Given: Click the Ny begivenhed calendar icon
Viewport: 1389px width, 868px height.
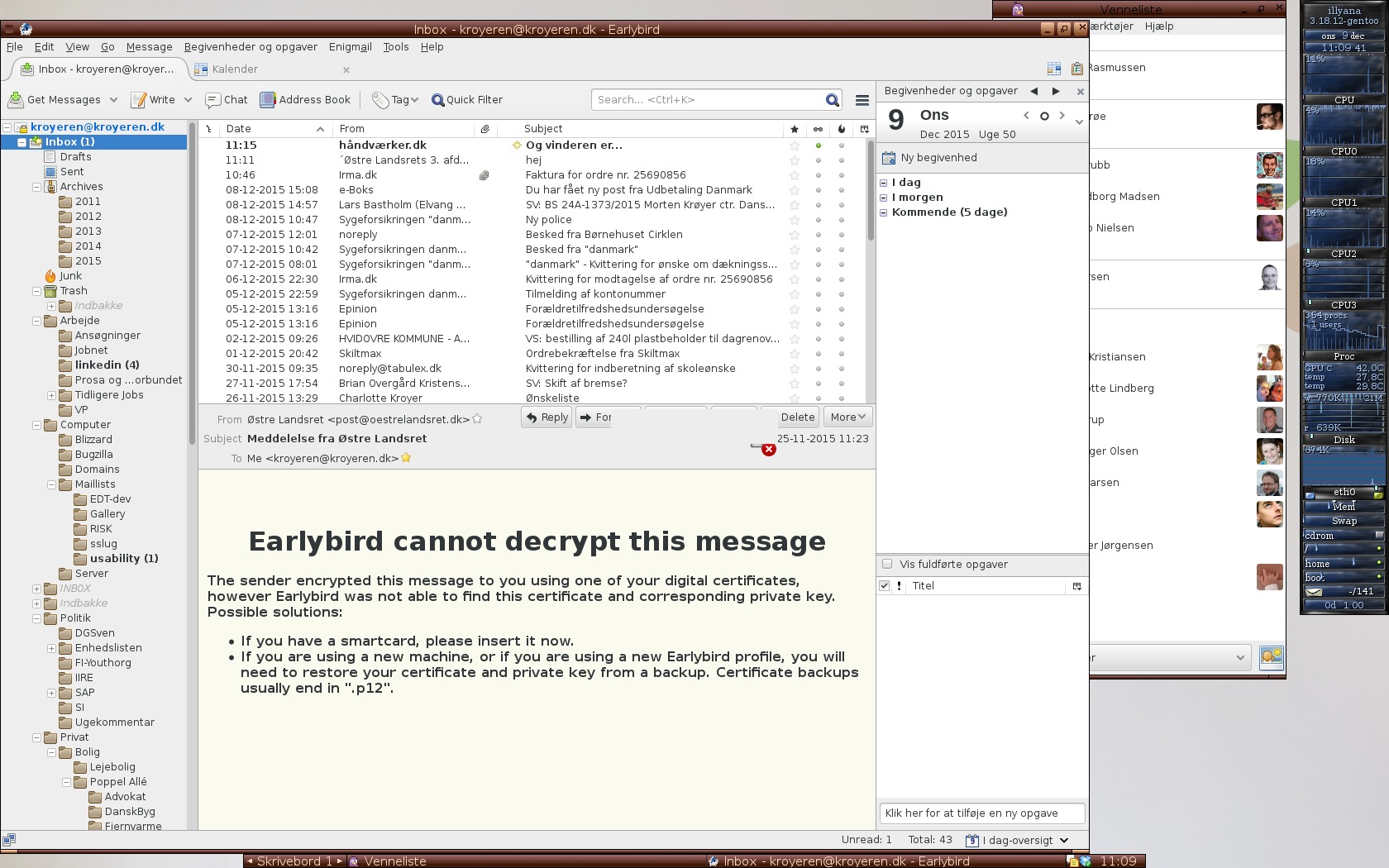Looking at the screenshot, I should click(x=889, y=158).
